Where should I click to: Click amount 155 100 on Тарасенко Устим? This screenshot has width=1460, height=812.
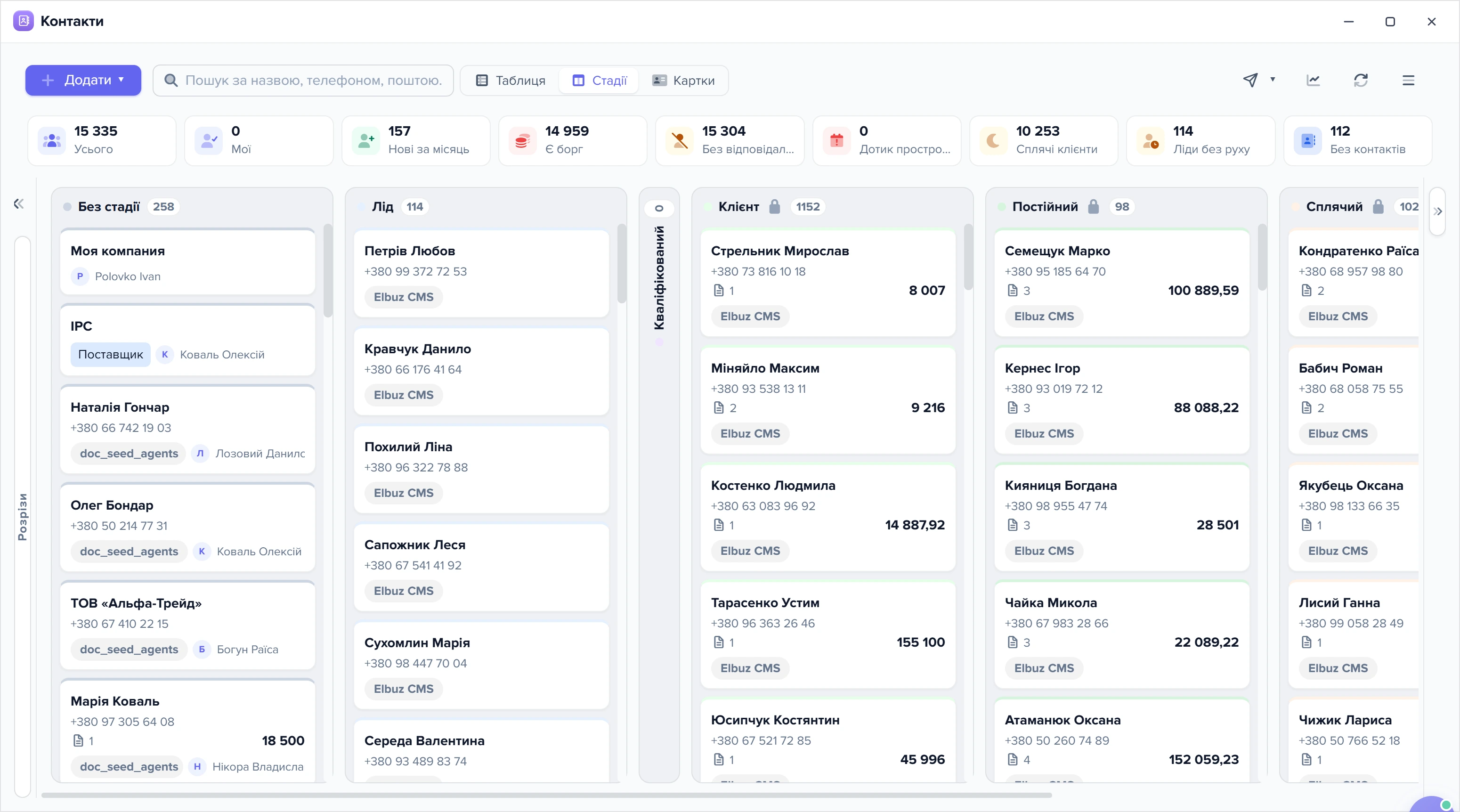click(920, 642)
